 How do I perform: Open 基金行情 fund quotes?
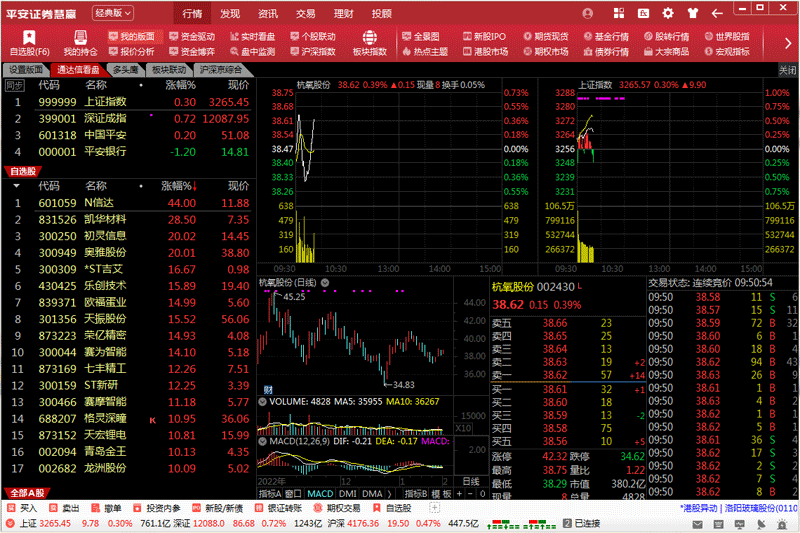606,36
